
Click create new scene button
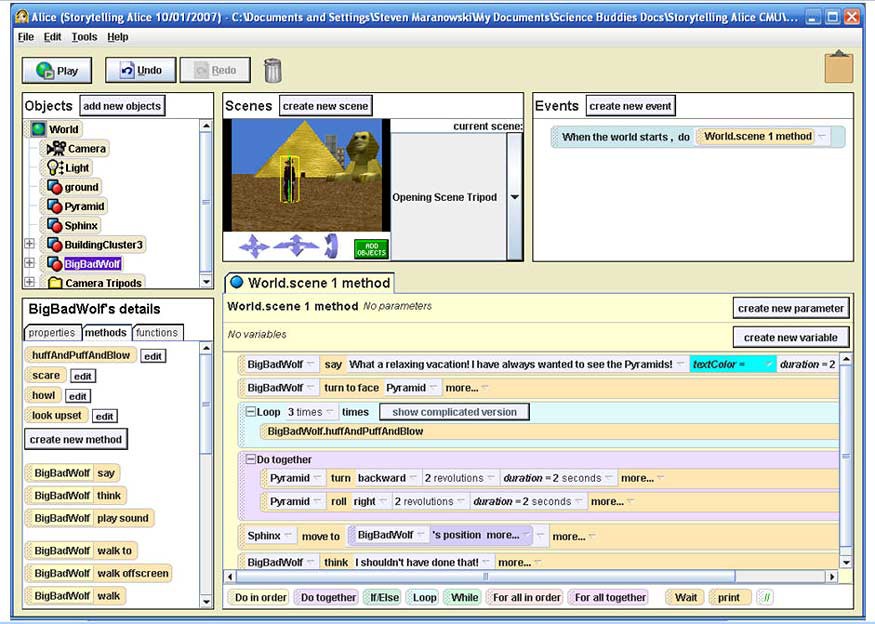[x=325, y=106]
